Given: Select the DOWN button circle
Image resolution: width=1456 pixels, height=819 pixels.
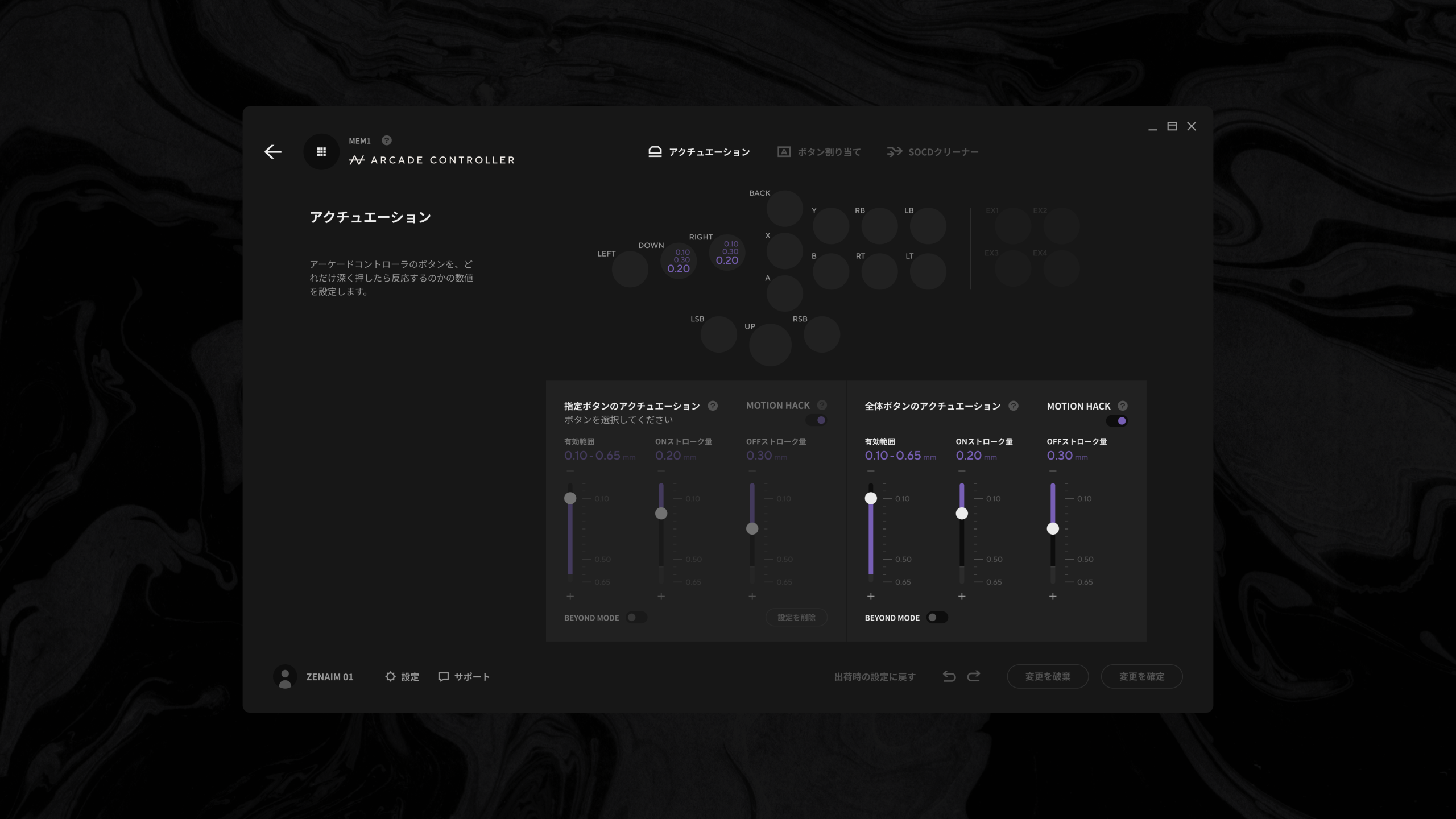Looking at the screenshot, I should coord(679,260).
